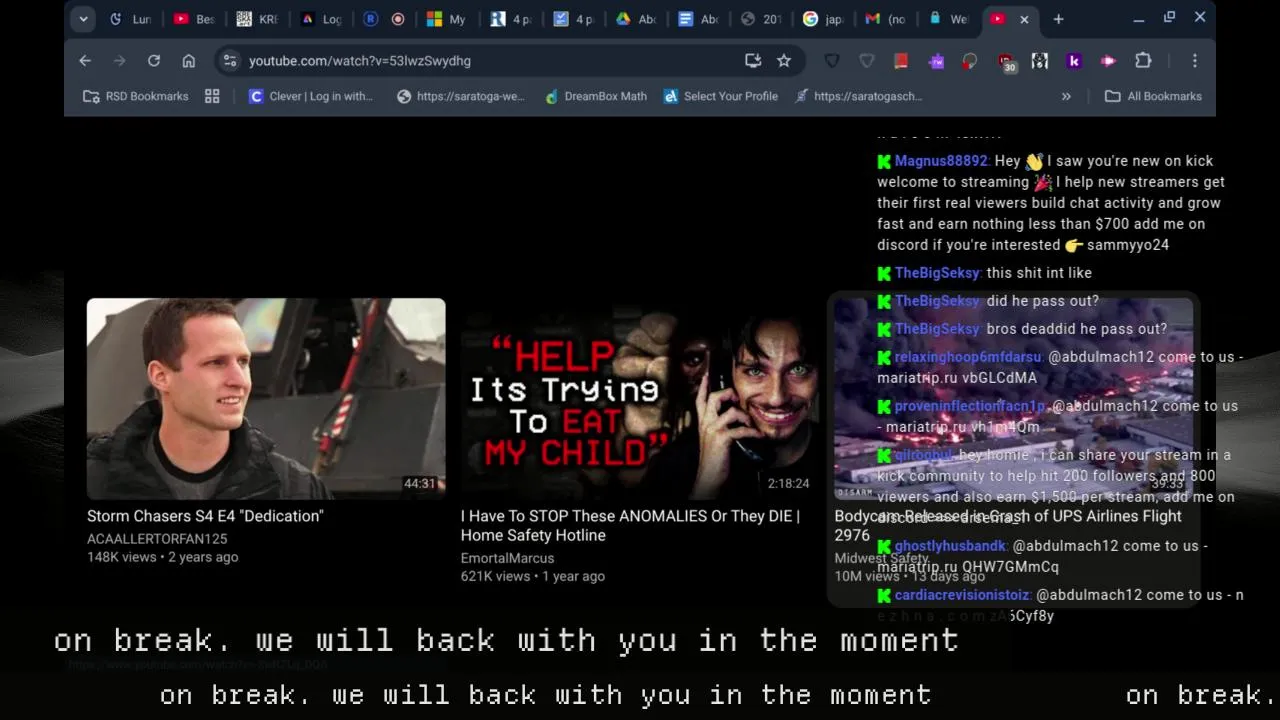
Task: Click ghostlyhusbandk chat username
Action: click(x=949, y=546)
